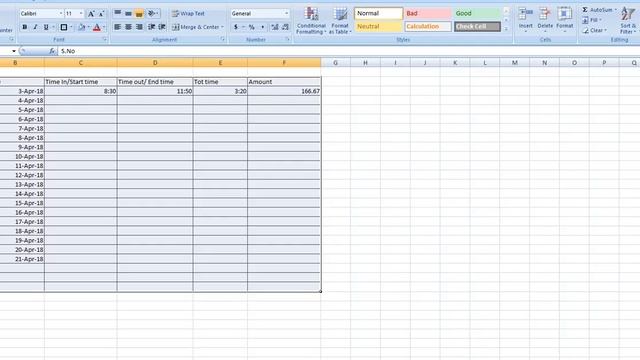This screenshot has width=640, height=360.
Task: Click the Decrease Indent icon
Action: coord(151,27)
